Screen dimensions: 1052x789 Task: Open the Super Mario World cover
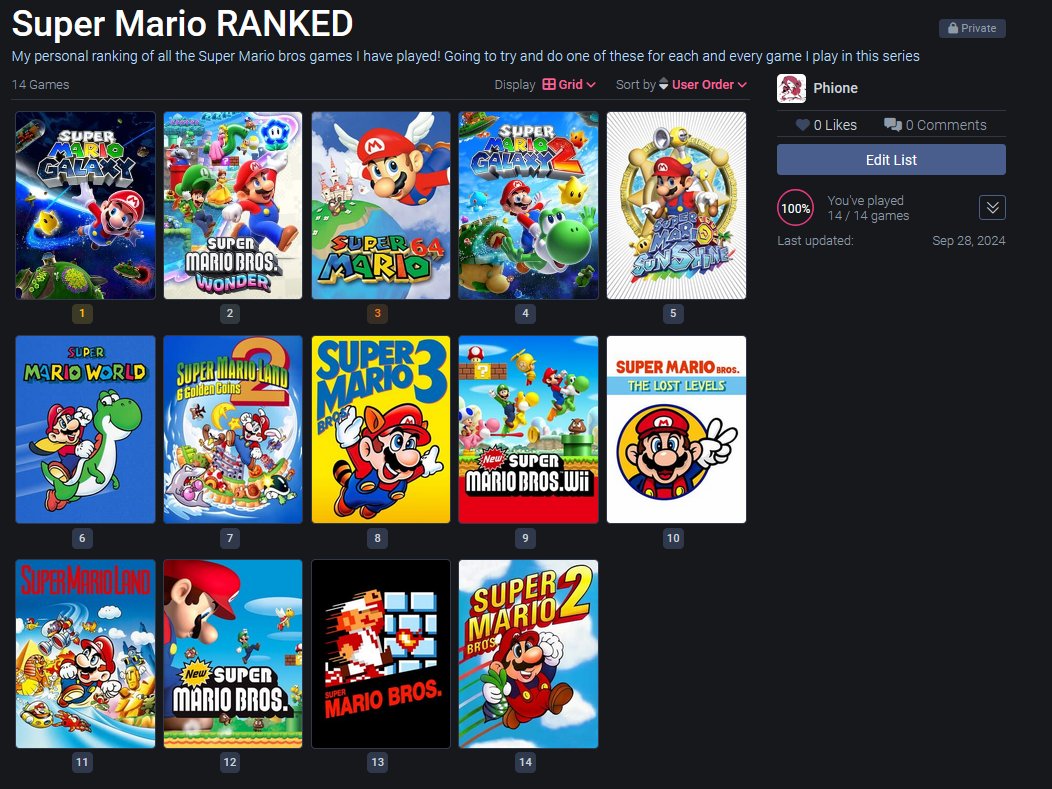[x=85, y=429]
